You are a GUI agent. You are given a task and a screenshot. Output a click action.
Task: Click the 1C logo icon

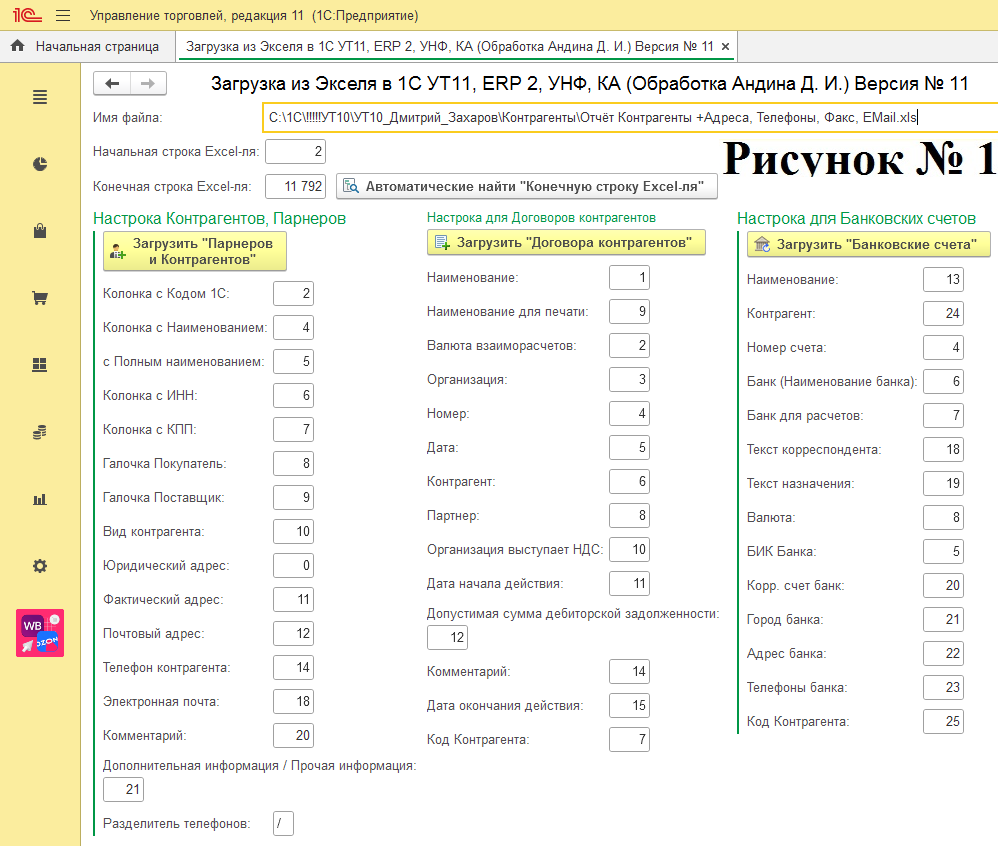tap(27, 15)
